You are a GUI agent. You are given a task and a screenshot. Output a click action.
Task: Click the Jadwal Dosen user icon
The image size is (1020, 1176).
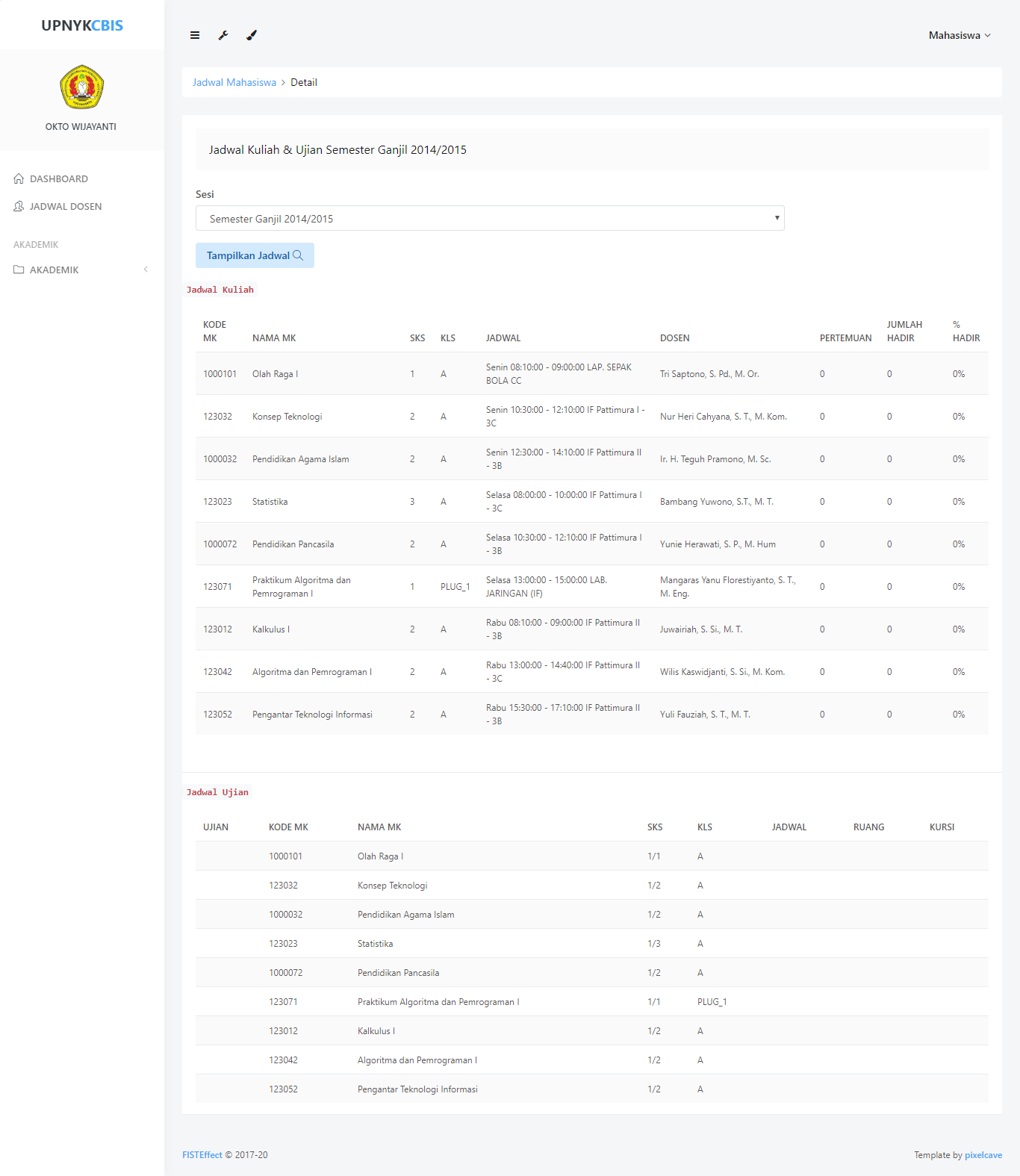19,207
